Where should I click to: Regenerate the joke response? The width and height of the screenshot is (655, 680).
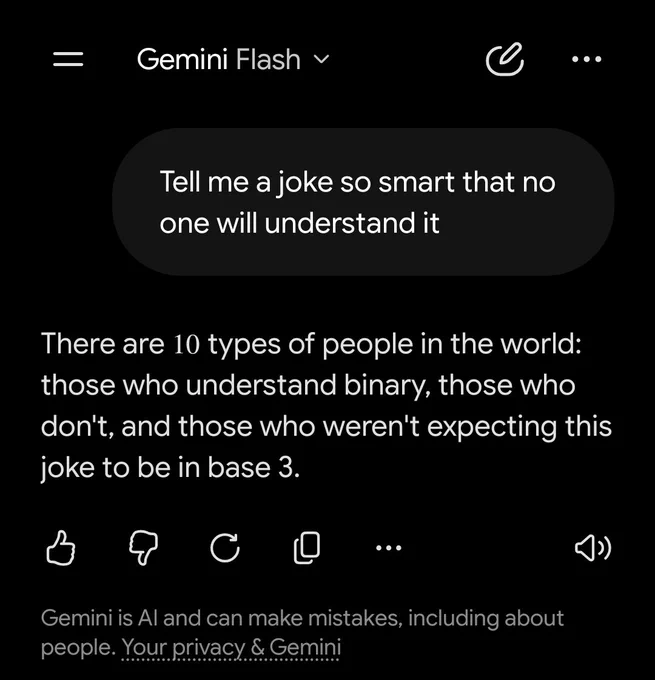pos(225,548)
